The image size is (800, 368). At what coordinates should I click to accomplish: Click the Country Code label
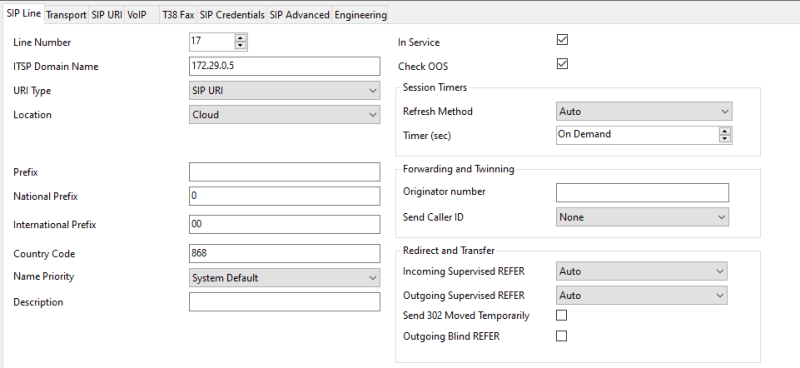click(x=44, y=254)
